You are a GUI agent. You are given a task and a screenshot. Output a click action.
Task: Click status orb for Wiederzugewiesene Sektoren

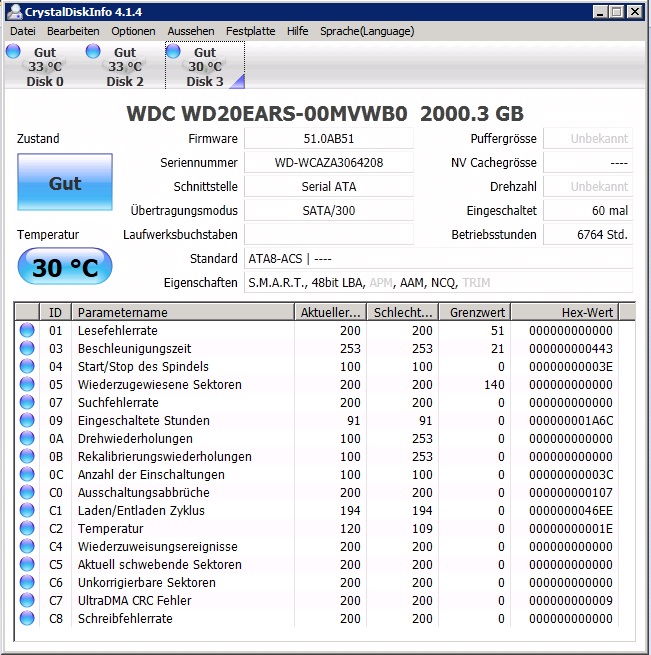[x=27, y=384]
